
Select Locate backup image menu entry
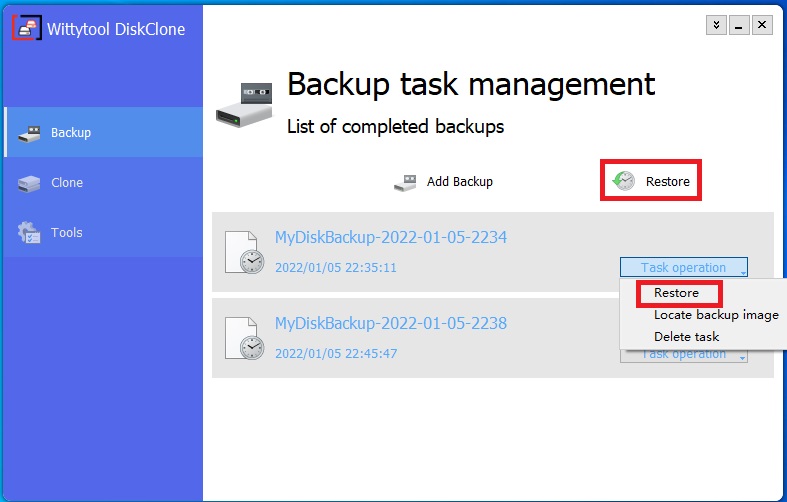[716, 315]
